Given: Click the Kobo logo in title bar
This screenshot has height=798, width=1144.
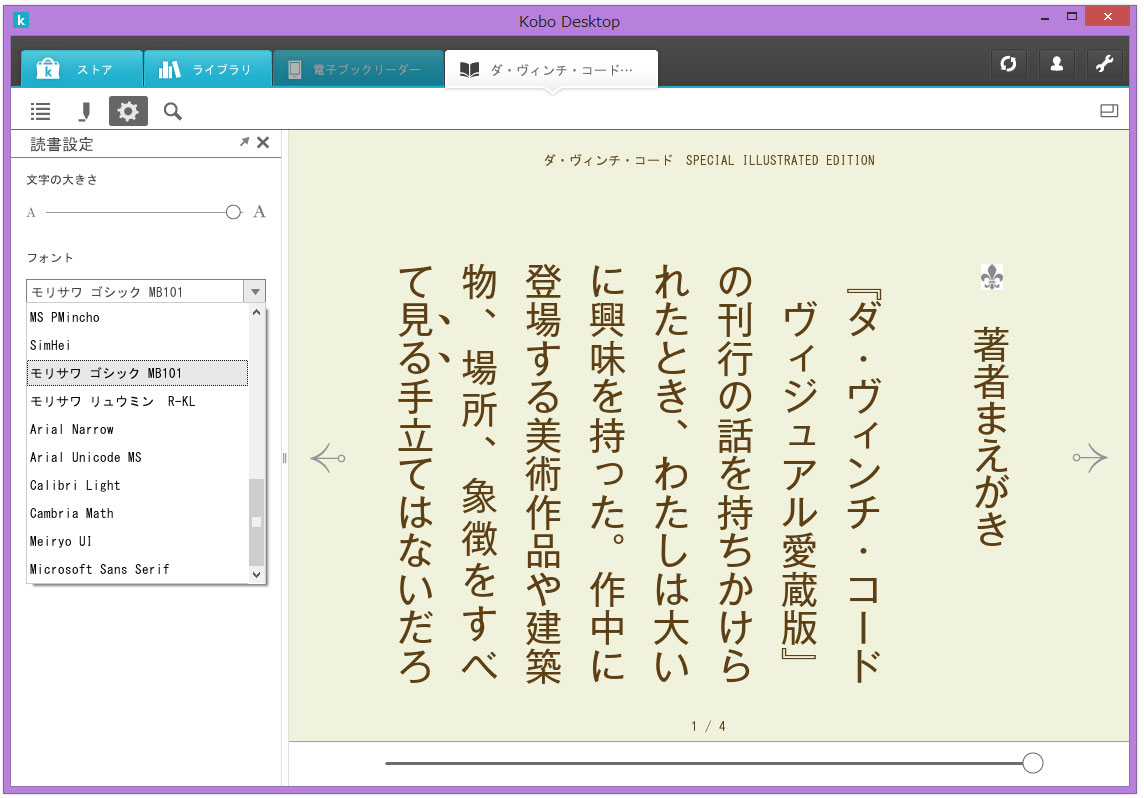Looking at the screenshot, I should click(x=21, y=20).
